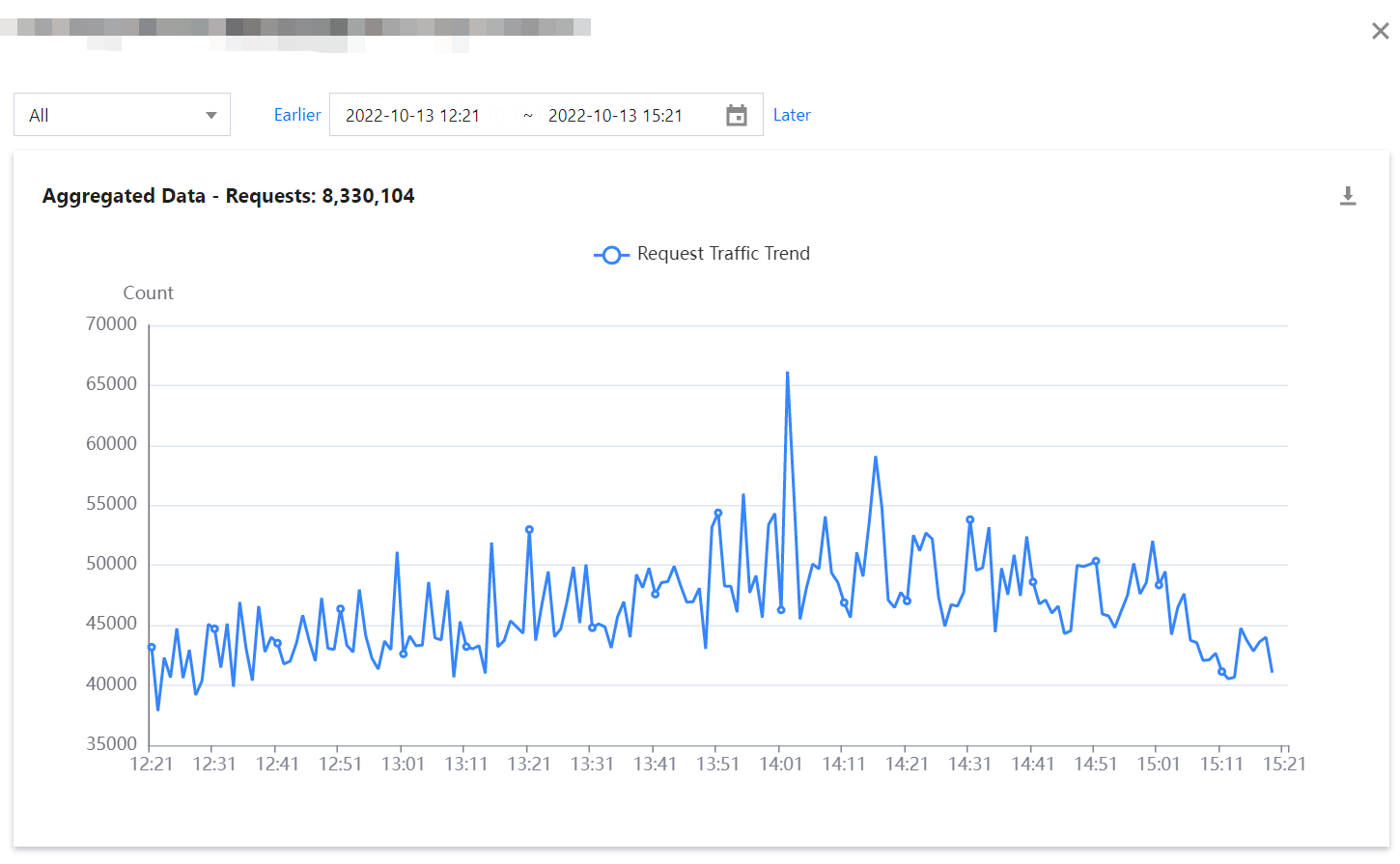Click the Later time range link
This screenshot has height=864, width=1400.
coord(792,115)
